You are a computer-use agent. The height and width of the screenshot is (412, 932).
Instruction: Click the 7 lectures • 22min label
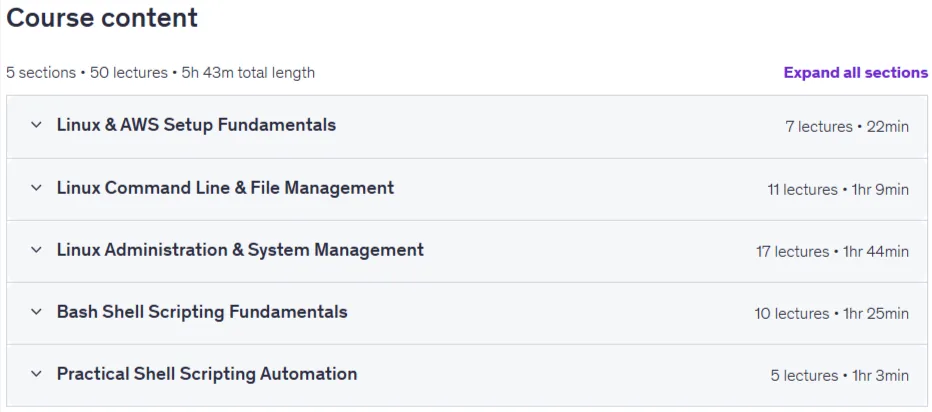tap(847, 127)
